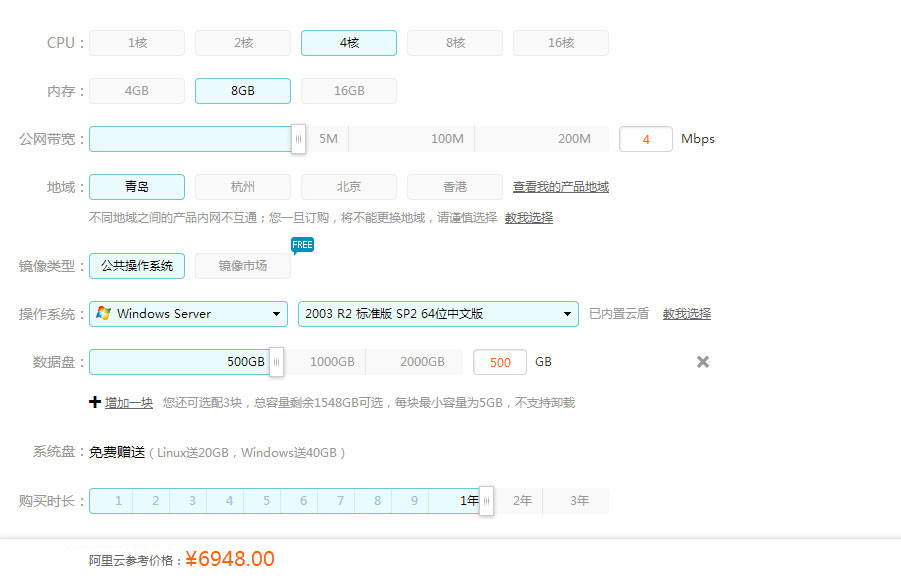Select 杭州 region
This screenshot has width=901, height=585.
[x=243, y=187]
